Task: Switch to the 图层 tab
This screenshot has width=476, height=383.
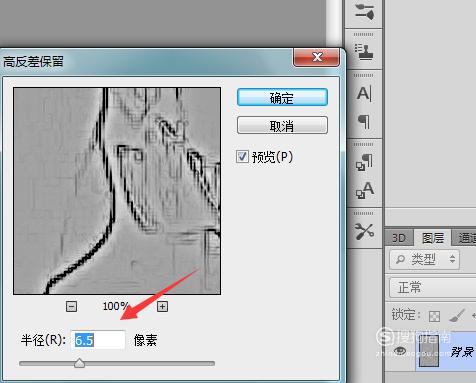Action: coord(433,238)
